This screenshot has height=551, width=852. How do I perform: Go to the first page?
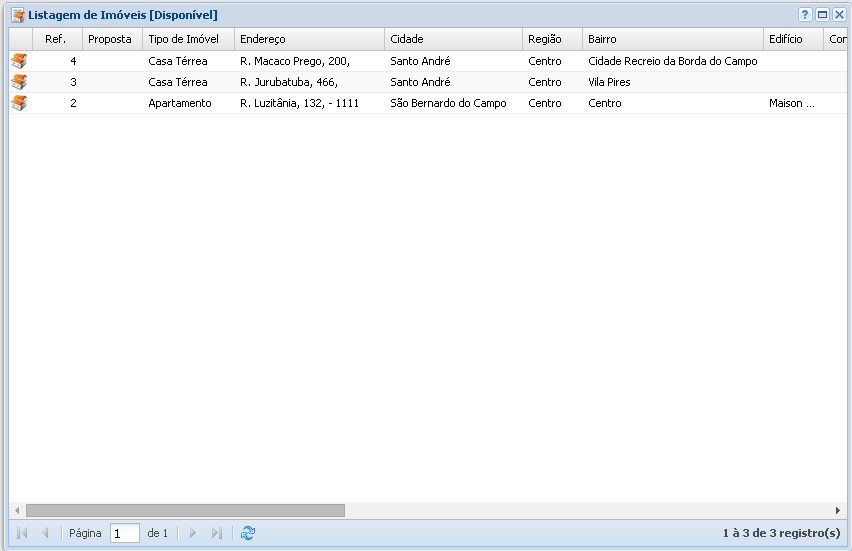[22, 534]
